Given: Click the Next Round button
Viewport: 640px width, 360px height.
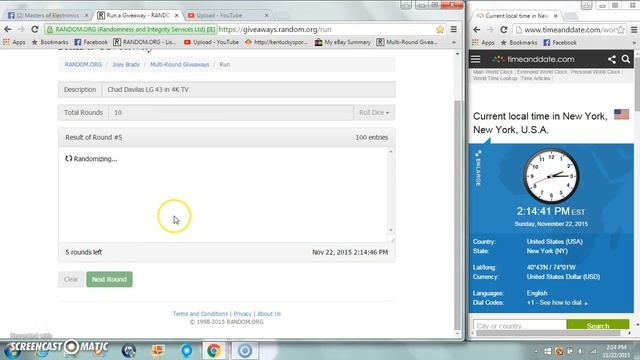Looking at the screenshot, I should tap(109, 279).
